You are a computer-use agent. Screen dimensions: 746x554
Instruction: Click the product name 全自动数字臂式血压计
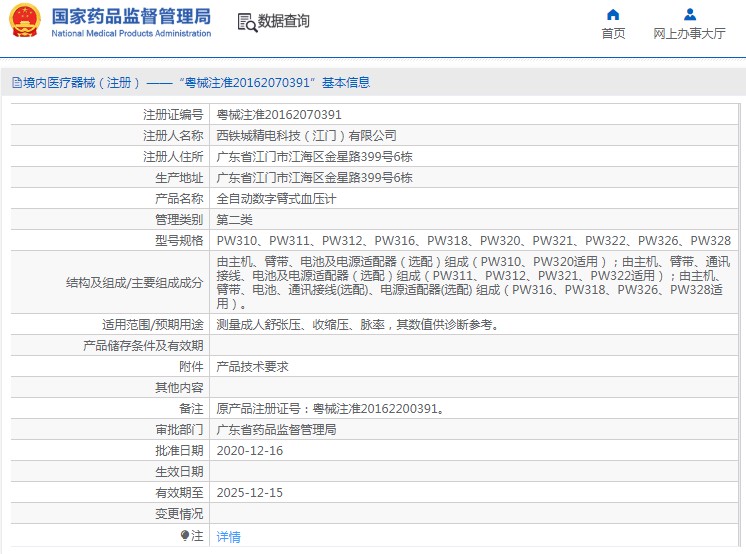[x=276, y=198]
